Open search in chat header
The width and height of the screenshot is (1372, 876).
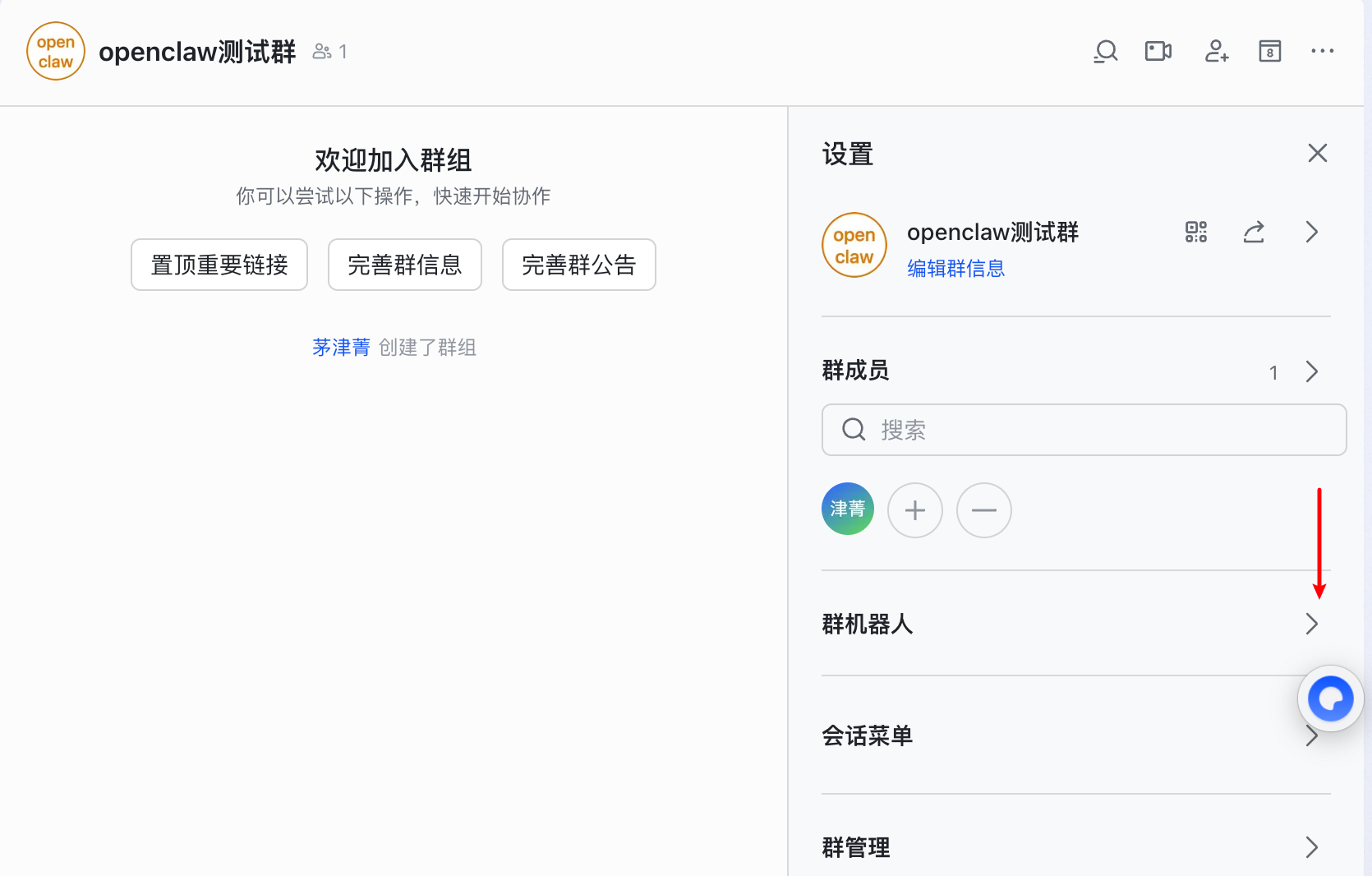[1106, 52]
